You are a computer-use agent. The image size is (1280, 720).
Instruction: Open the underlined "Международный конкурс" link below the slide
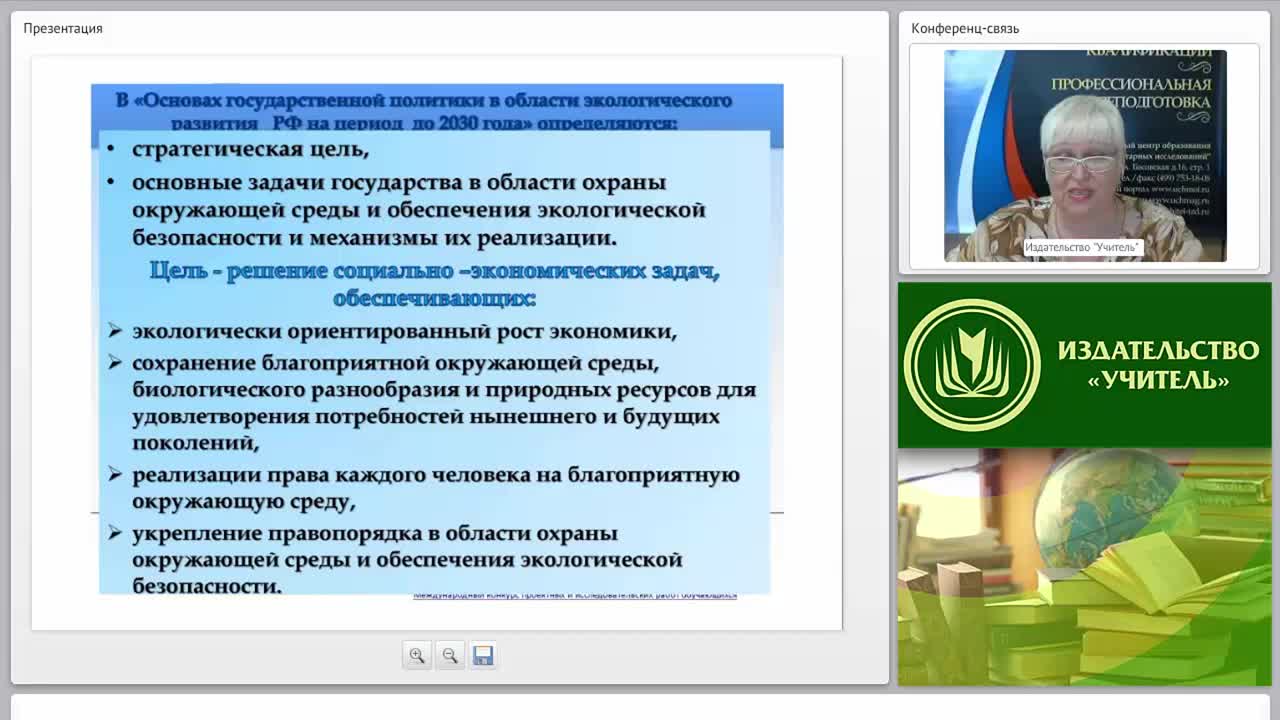pyautogui.click(x=575, y=596)
